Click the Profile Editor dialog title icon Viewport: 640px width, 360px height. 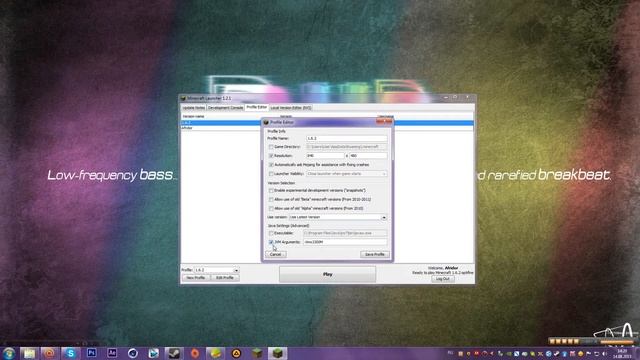coord(266,122)
